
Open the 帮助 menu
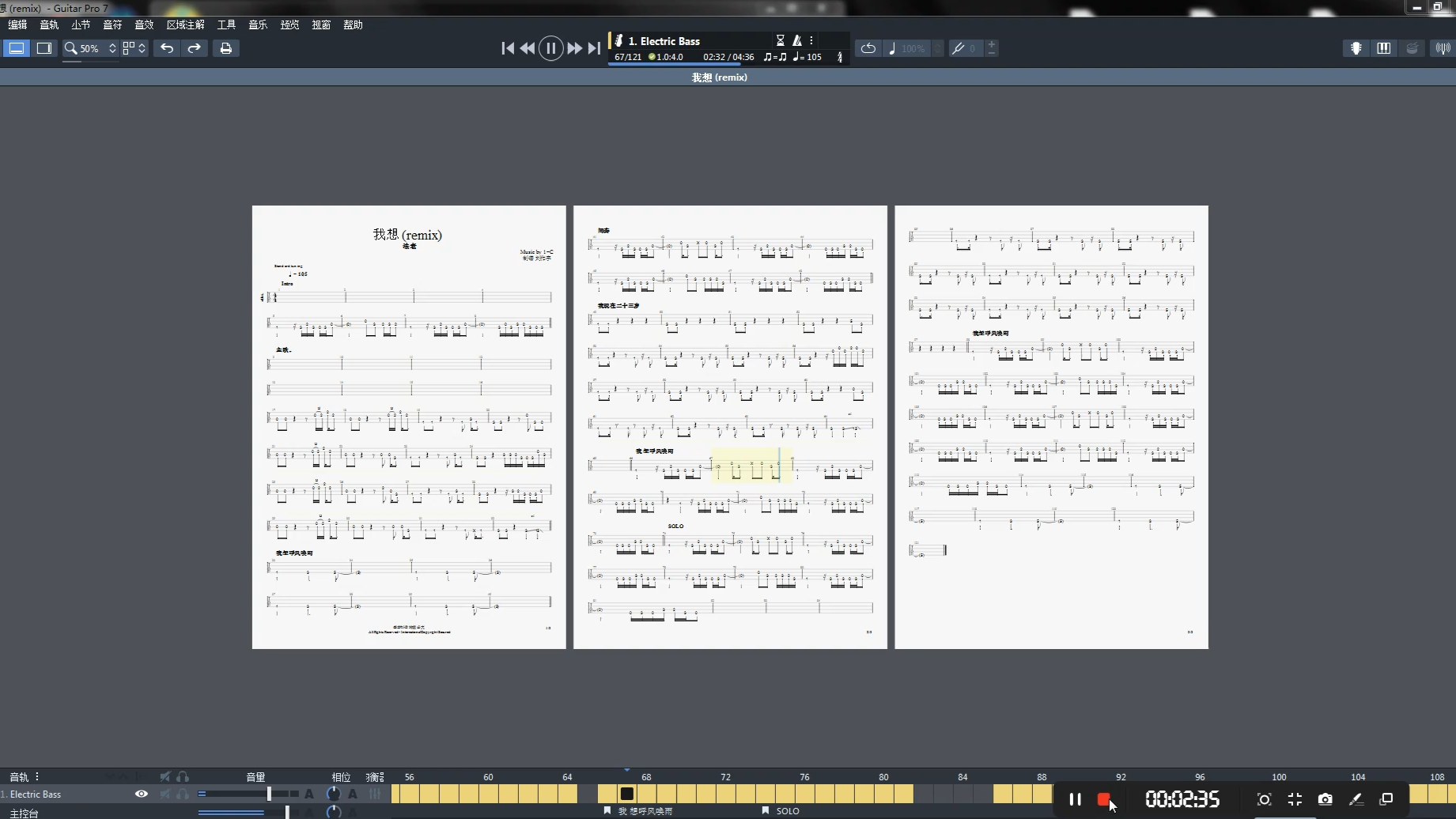coord(353,25)
